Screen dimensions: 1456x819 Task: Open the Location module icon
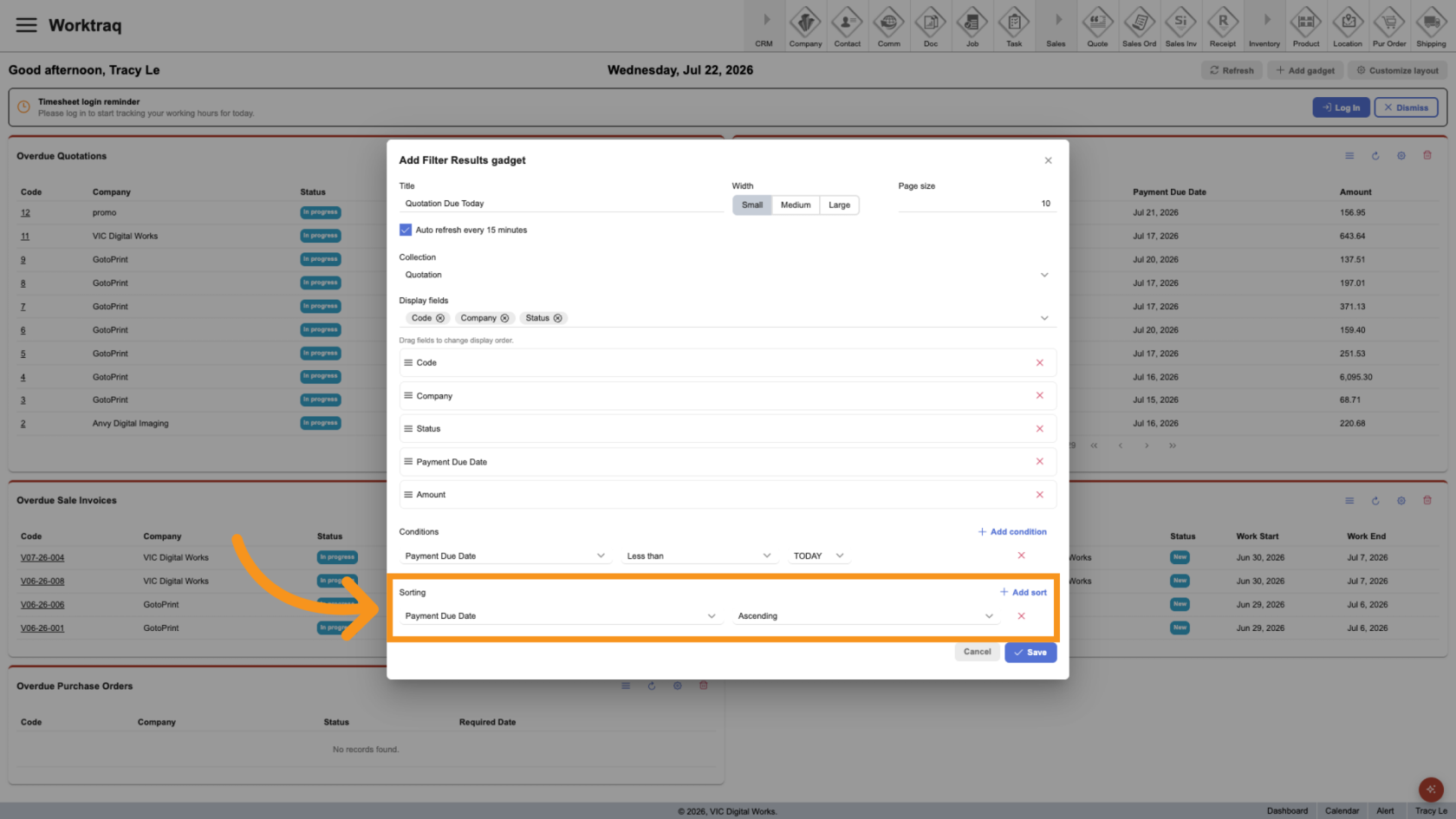1348,26
